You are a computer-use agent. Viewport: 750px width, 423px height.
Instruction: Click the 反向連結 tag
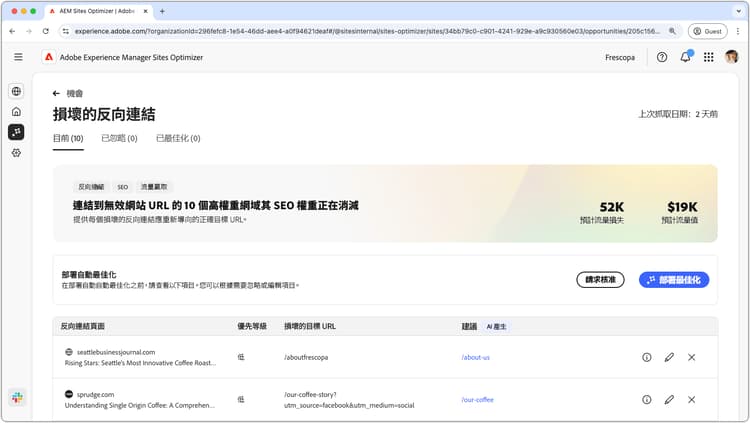point(91,187)
